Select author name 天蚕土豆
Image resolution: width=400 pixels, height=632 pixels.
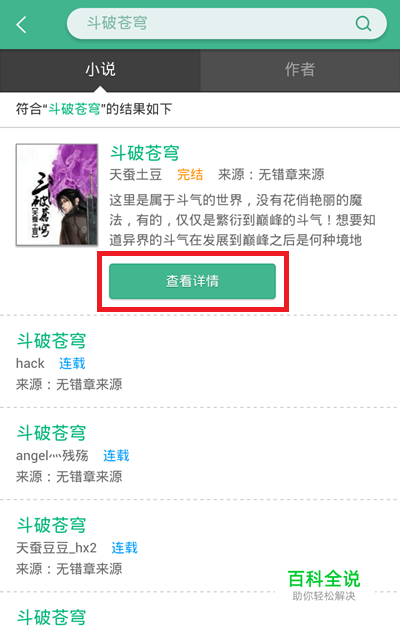pyautogui.click(x=135, y=175)
